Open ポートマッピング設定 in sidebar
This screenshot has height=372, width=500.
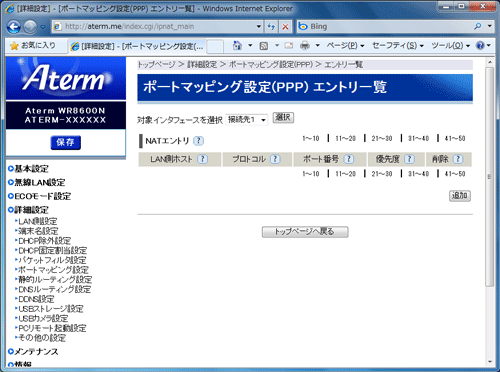coord(53,270)
